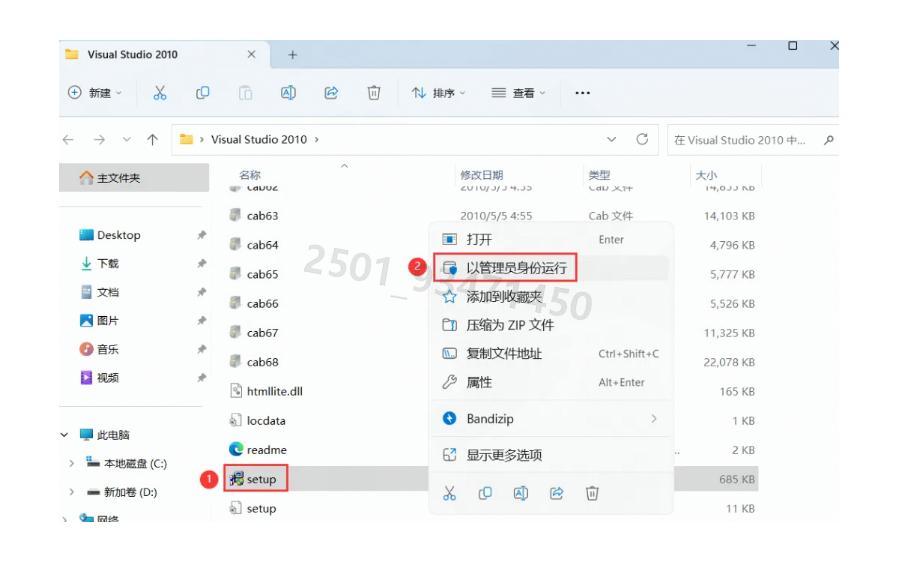Click the readme file's Edge icon
The width and height of the screenshot is (899, 563).
point(236,449)
